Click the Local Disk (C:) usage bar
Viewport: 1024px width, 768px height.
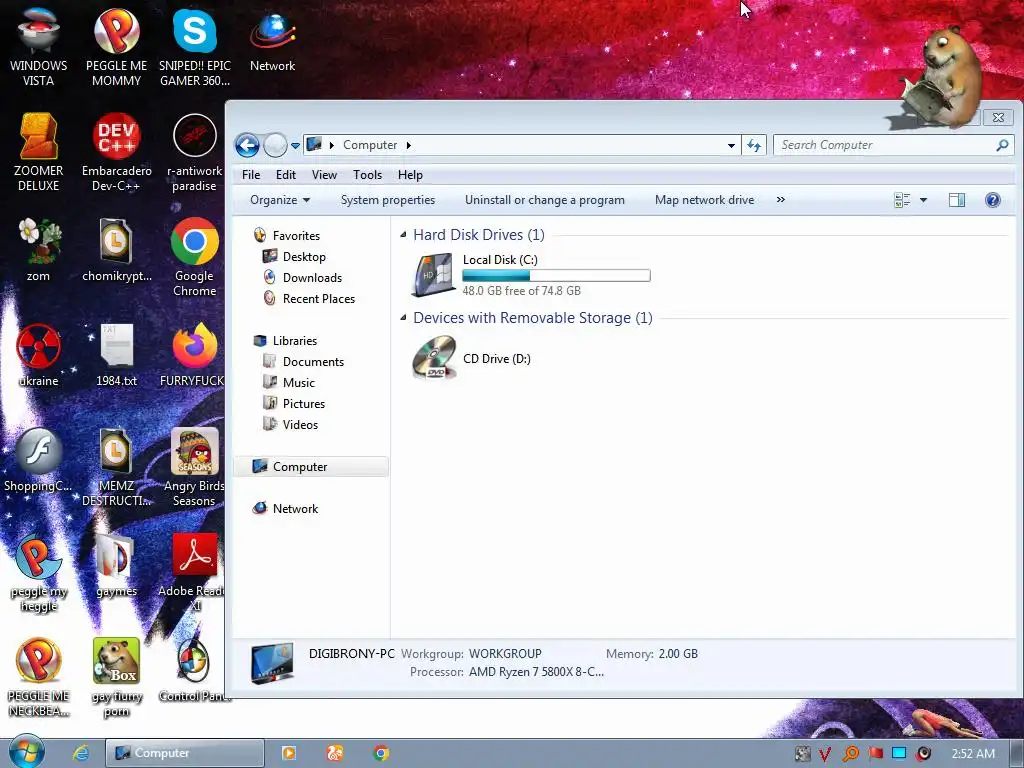point(556,276)
